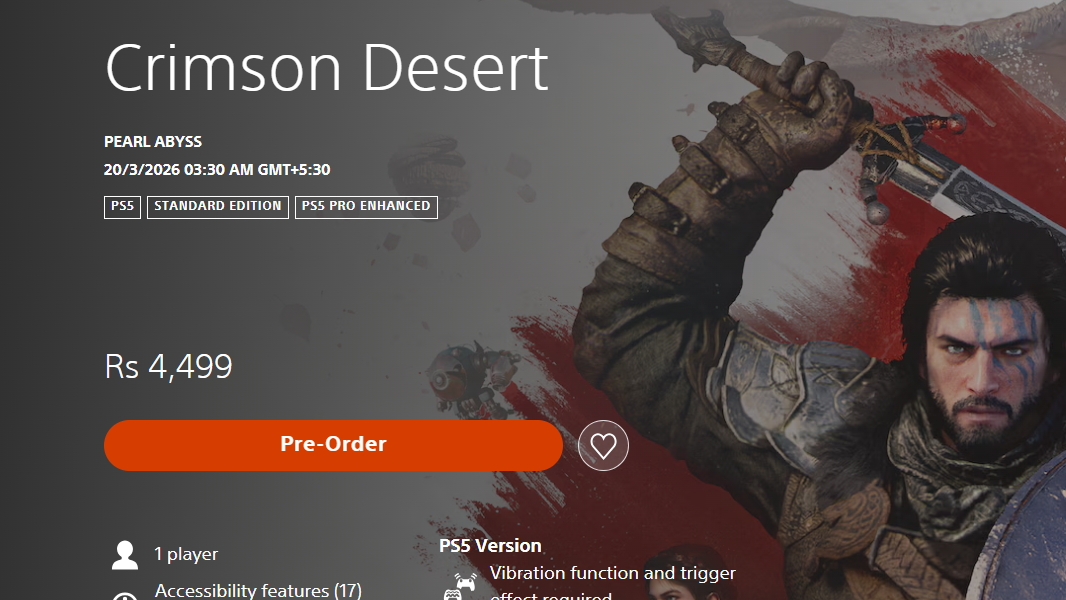The height and width of the screenshot is (600, 1066).
Task: Select the PS5 PRO ENHANCED tag
Action: [x=366, y=207]
